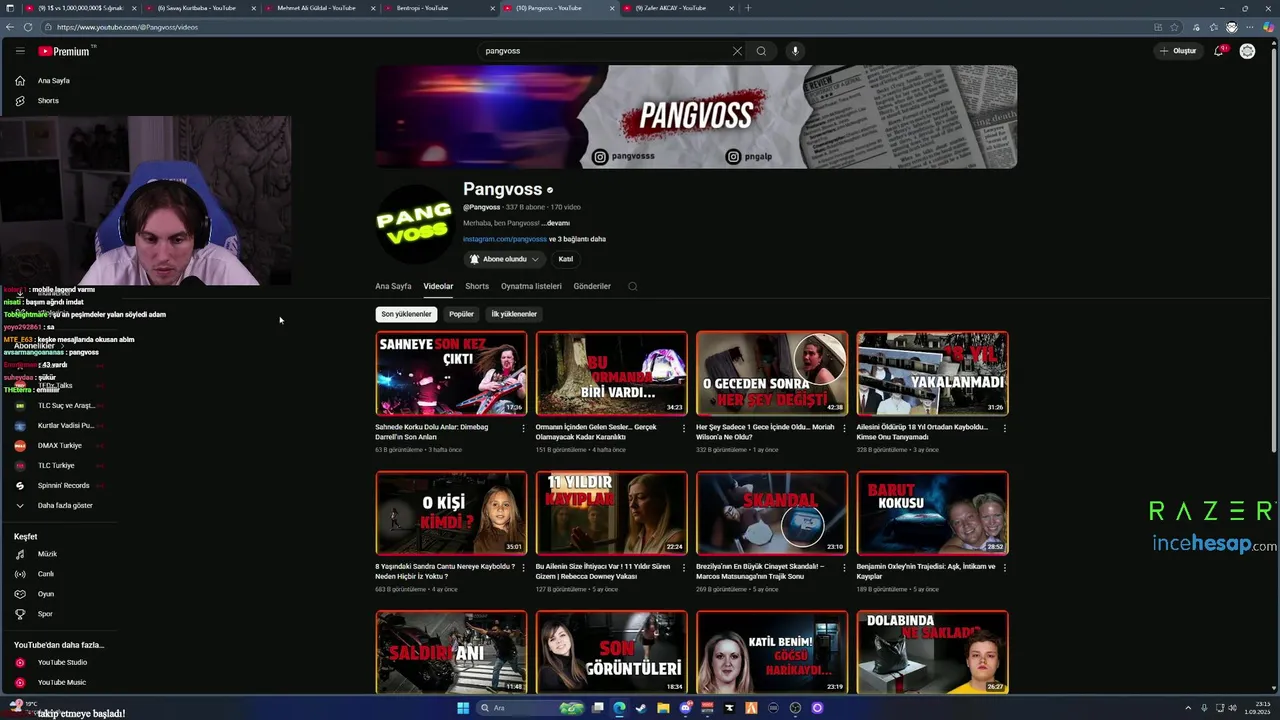Select the İlk yüklenenler filter chip
Screen dimensions: 1280x720
(x=514, y=314)
